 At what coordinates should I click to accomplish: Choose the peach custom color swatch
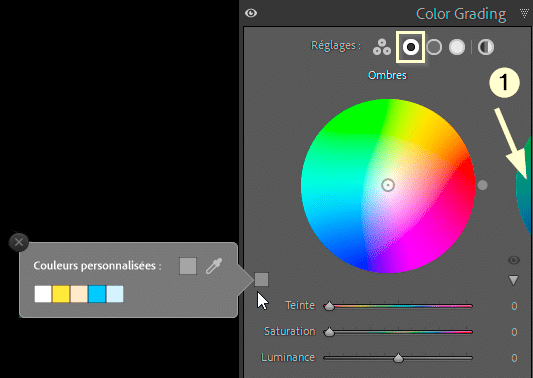79,294
